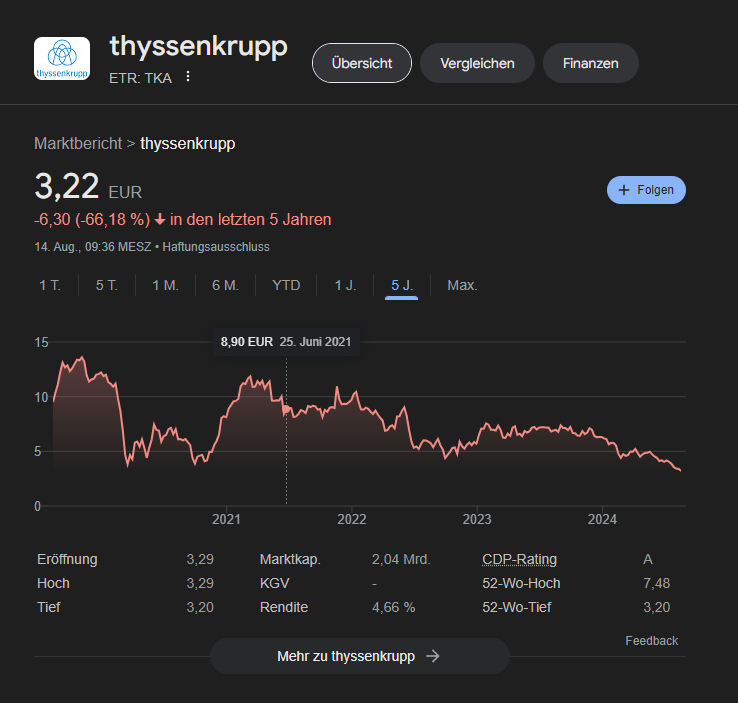The width and height of the screenshot is (738, 703).
Task: Click the 15 y-axis label
Action: coord(41,342)
